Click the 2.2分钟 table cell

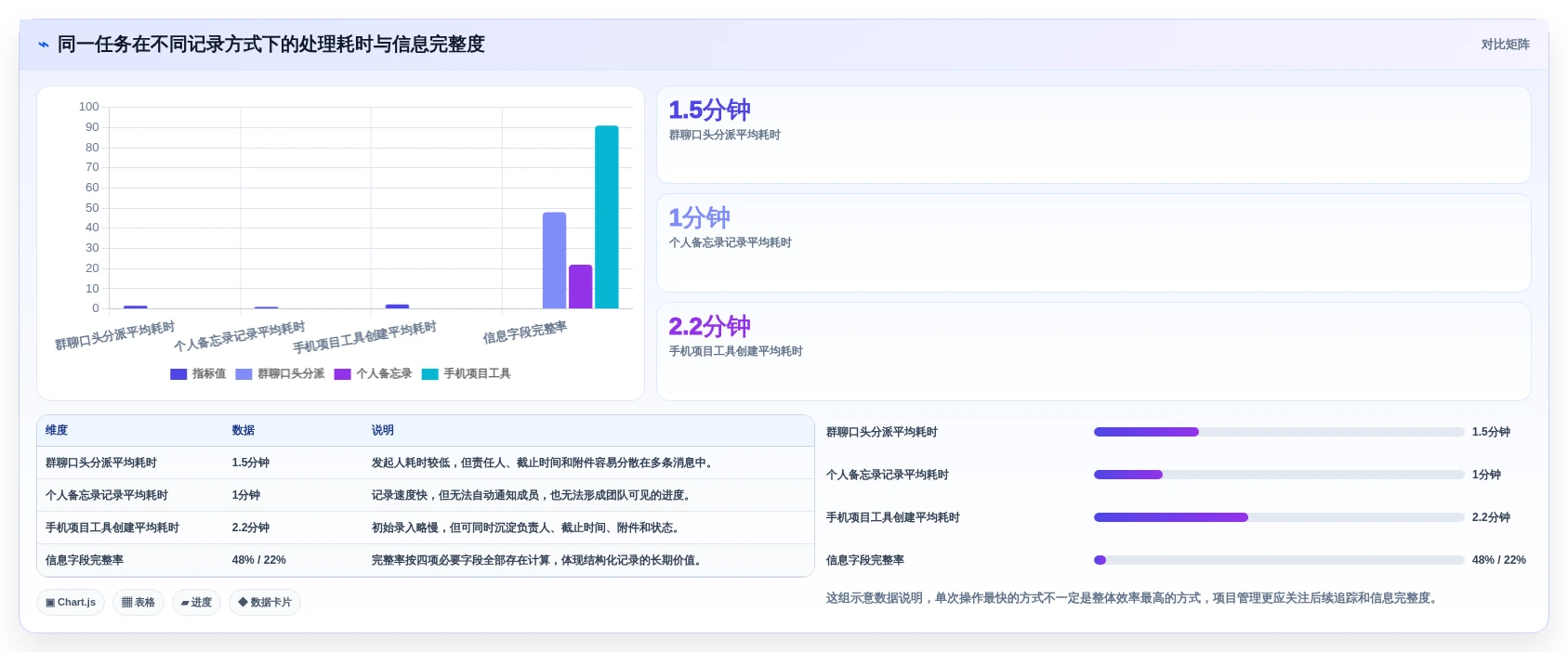pos(251,528)
